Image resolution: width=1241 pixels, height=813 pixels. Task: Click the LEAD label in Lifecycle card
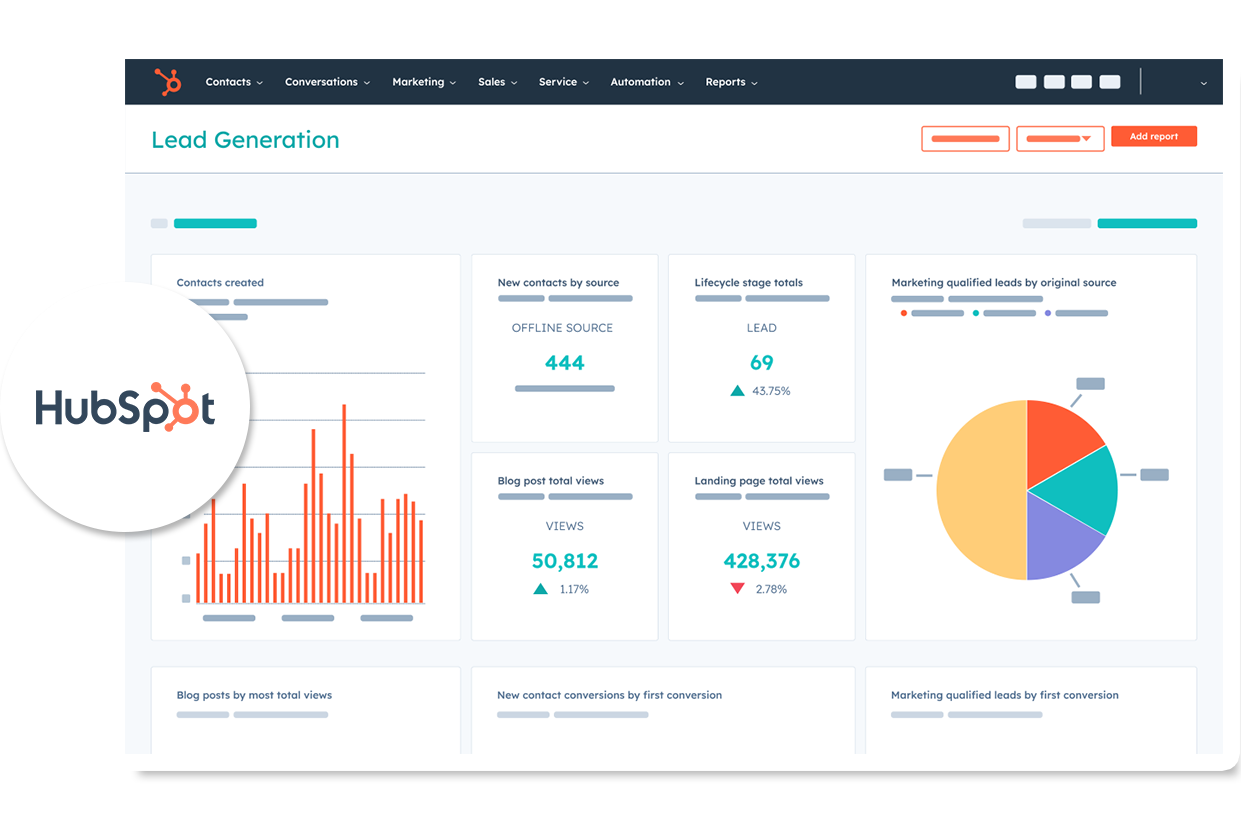[x=761, y=328]
